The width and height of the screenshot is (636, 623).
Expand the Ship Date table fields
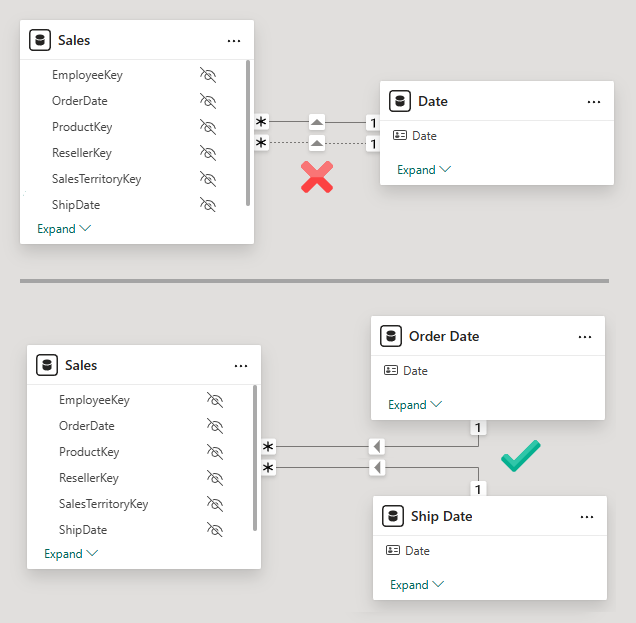pos(417,584)
